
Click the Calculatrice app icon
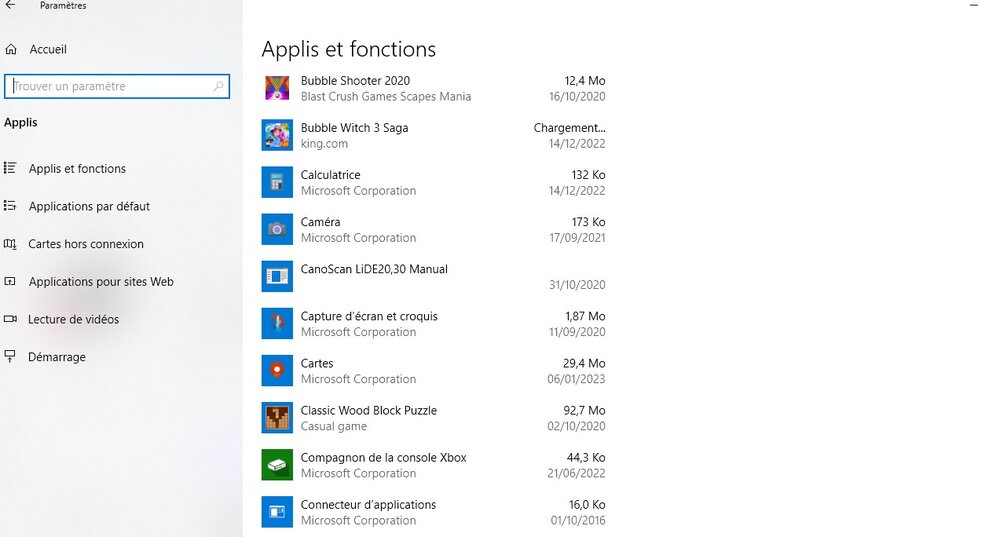coord(277,182)
